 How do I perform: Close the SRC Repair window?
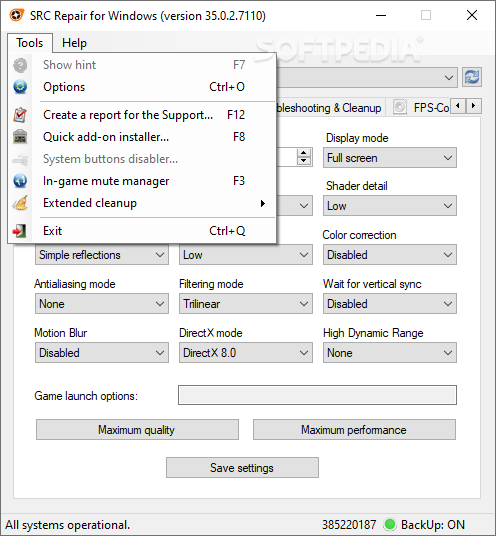point(472,15)
